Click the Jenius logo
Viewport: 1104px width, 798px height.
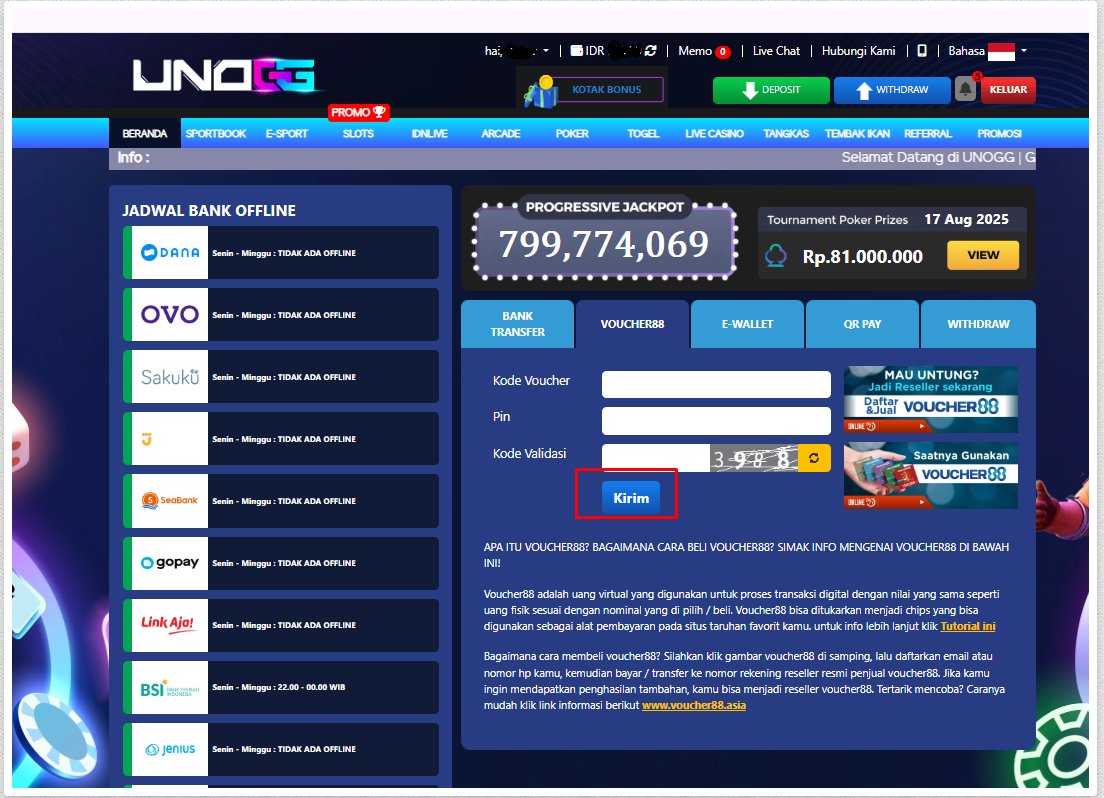point(170,749)
